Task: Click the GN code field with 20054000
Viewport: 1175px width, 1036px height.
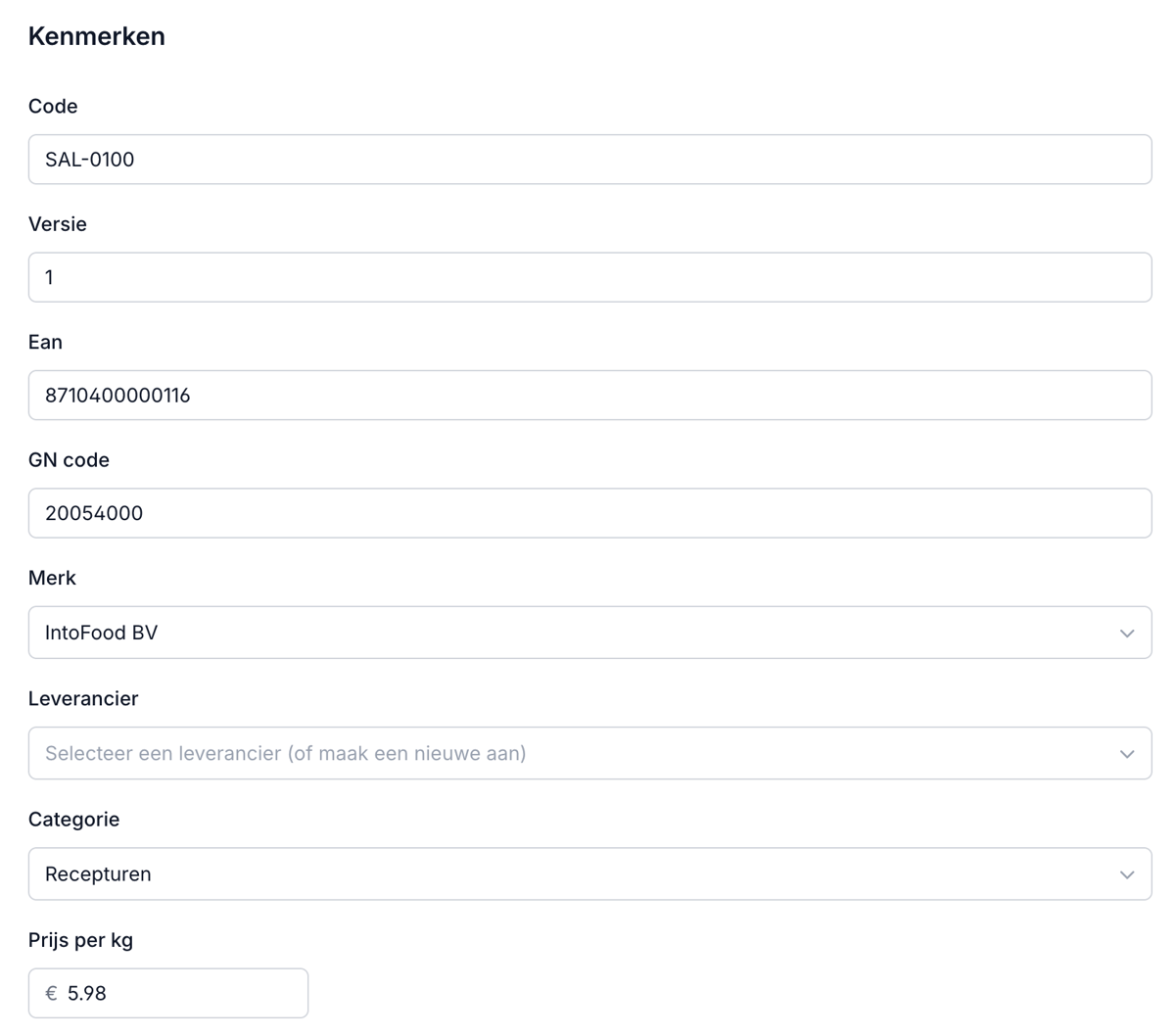Action: pyautogui.click(x=589, y=513)
